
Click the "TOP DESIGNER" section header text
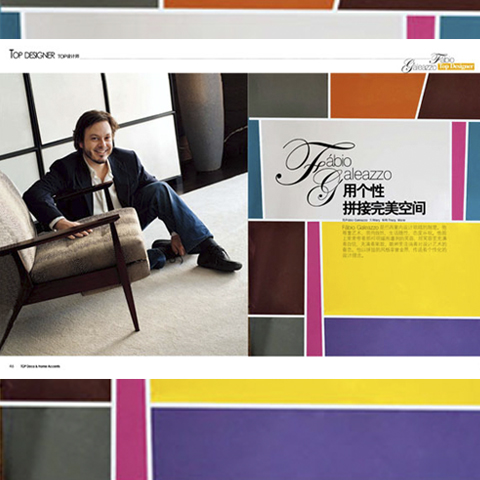pos(32,55)
